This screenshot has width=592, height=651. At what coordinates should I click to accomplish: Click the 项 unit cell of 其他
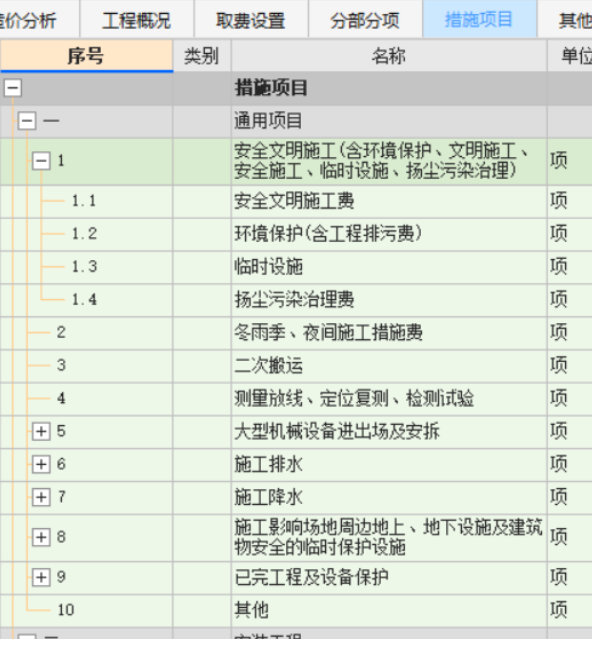570,610
